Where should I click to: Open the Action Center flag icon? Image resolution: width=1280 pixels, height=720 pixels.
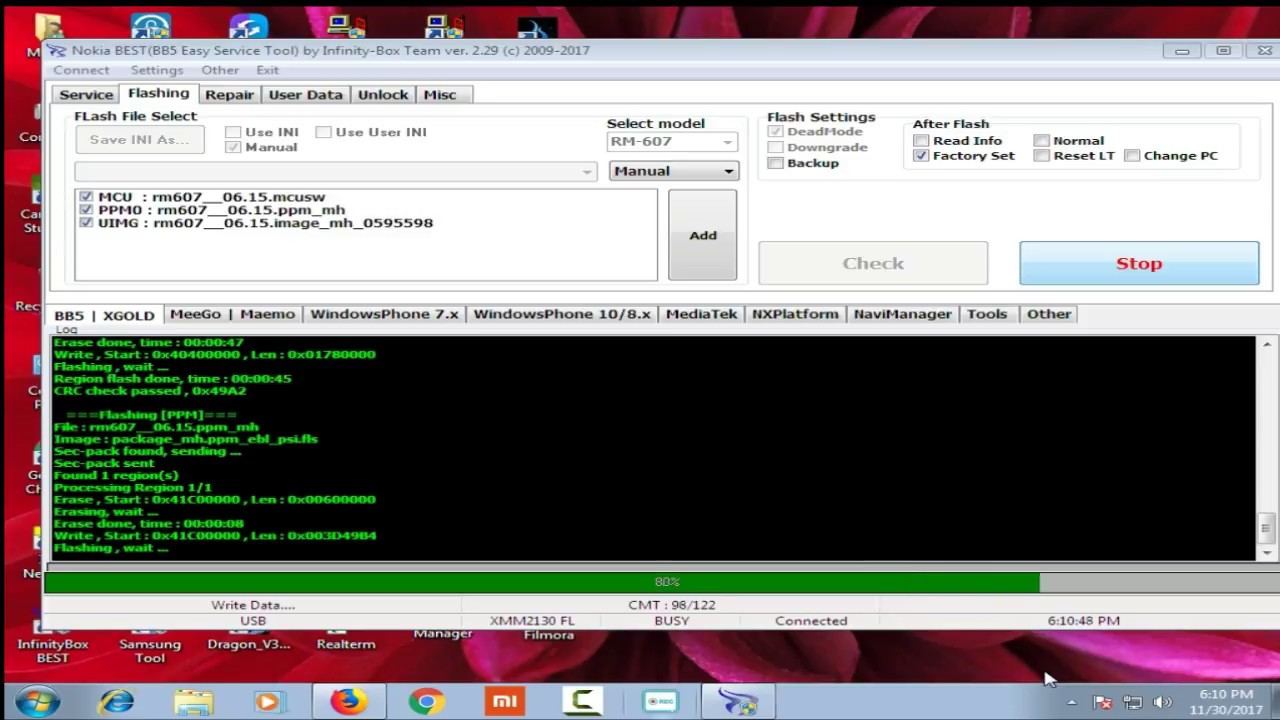coord(1102,702)
